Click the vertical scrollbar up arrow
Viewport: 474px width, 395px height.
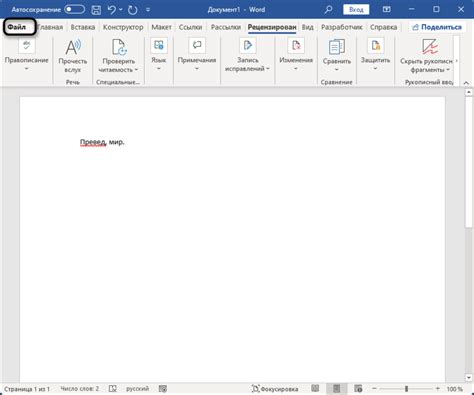point(469,92)
